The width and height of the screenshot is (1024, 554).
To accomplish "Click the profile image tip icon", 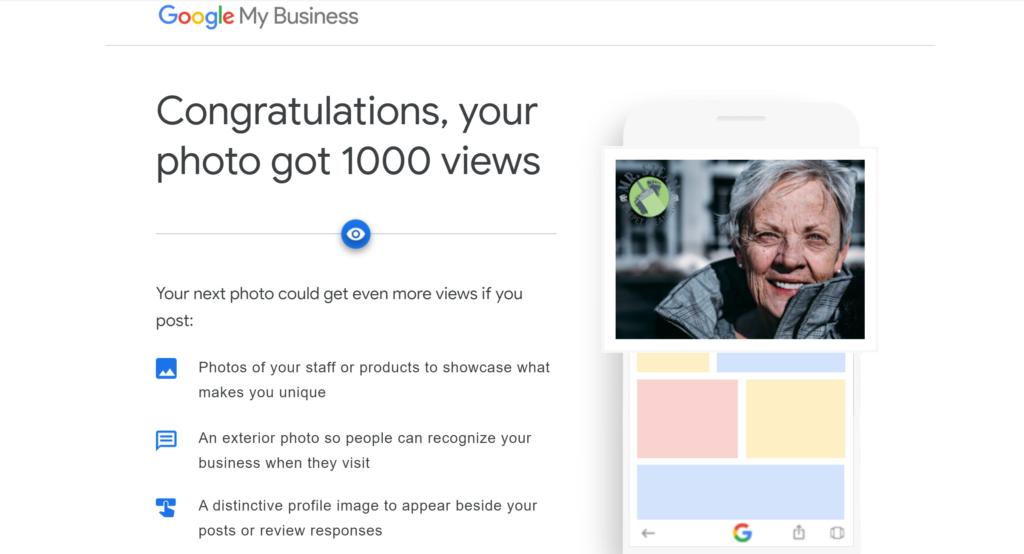I will click(167, 507).
